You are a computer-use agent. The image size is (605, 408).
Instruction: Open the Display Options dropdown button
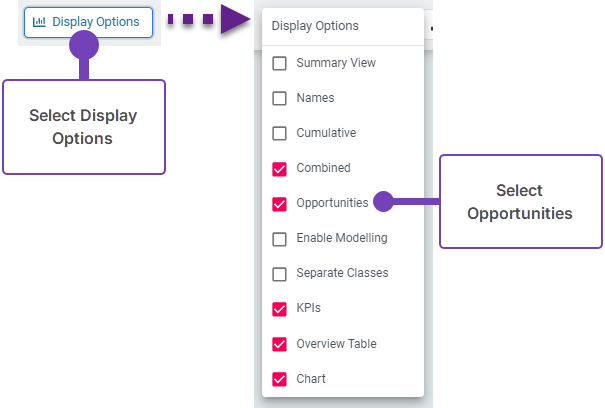[x=88, y=22]
